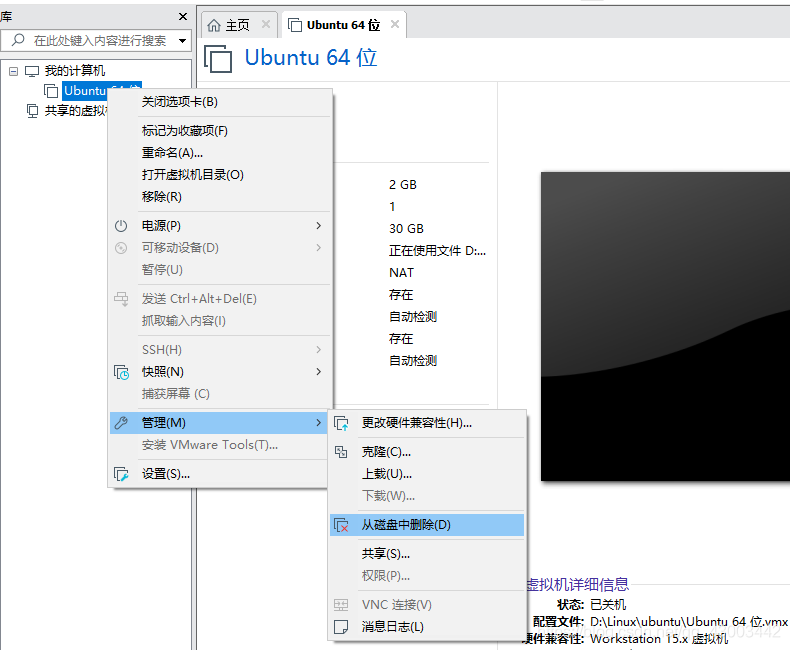Viewport: 790px width, 650px height.
Task: Select 上载(U)... in manage submenu
Action: point(427,474)
